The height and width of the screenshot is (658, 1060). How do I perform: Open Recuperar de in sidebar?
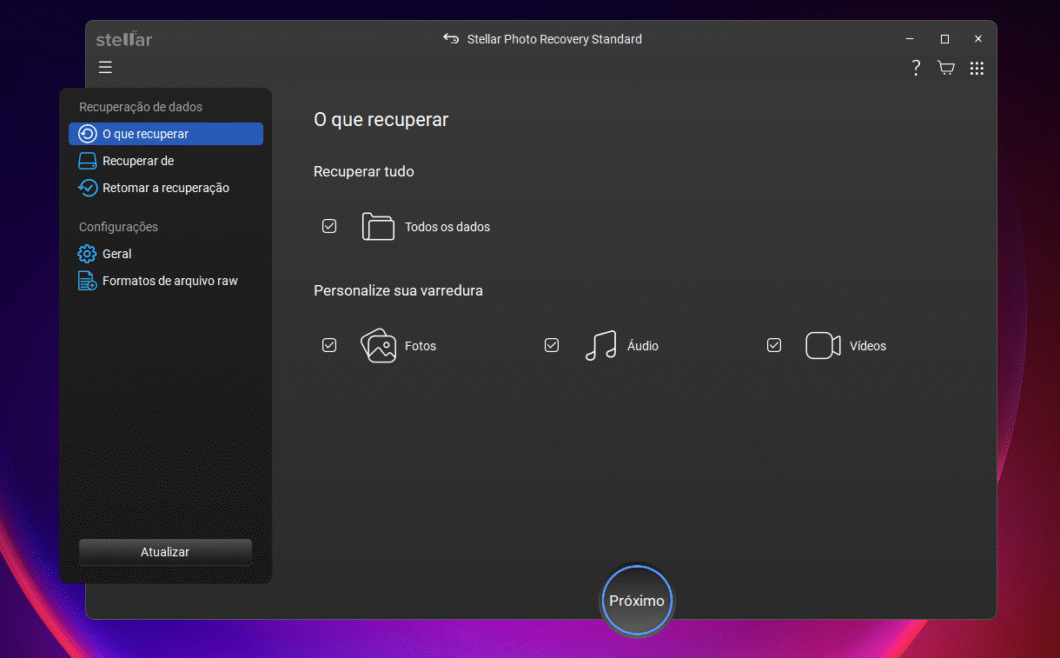coord(138,161)
